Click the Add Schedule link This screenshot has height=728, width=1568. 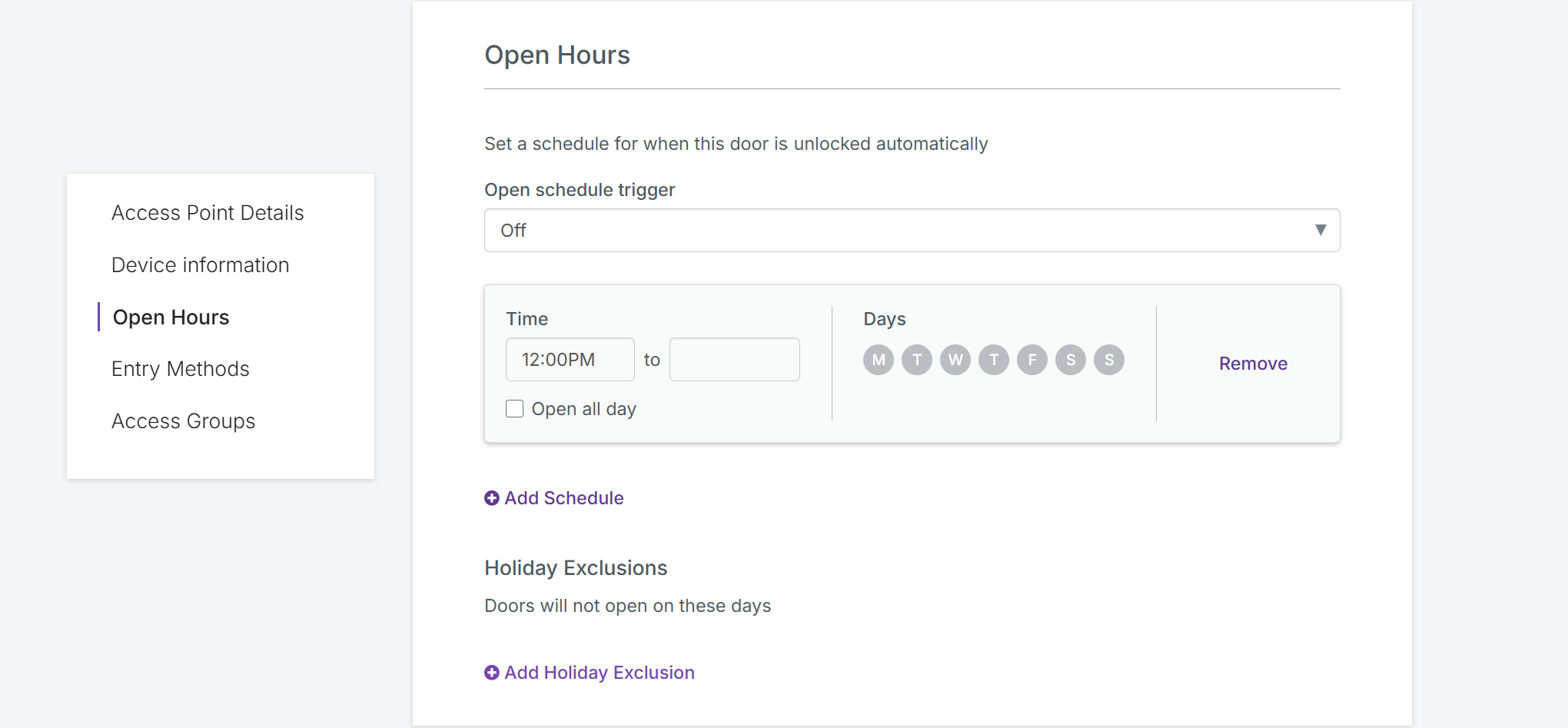pyautogui.click(x=563, y=498)
